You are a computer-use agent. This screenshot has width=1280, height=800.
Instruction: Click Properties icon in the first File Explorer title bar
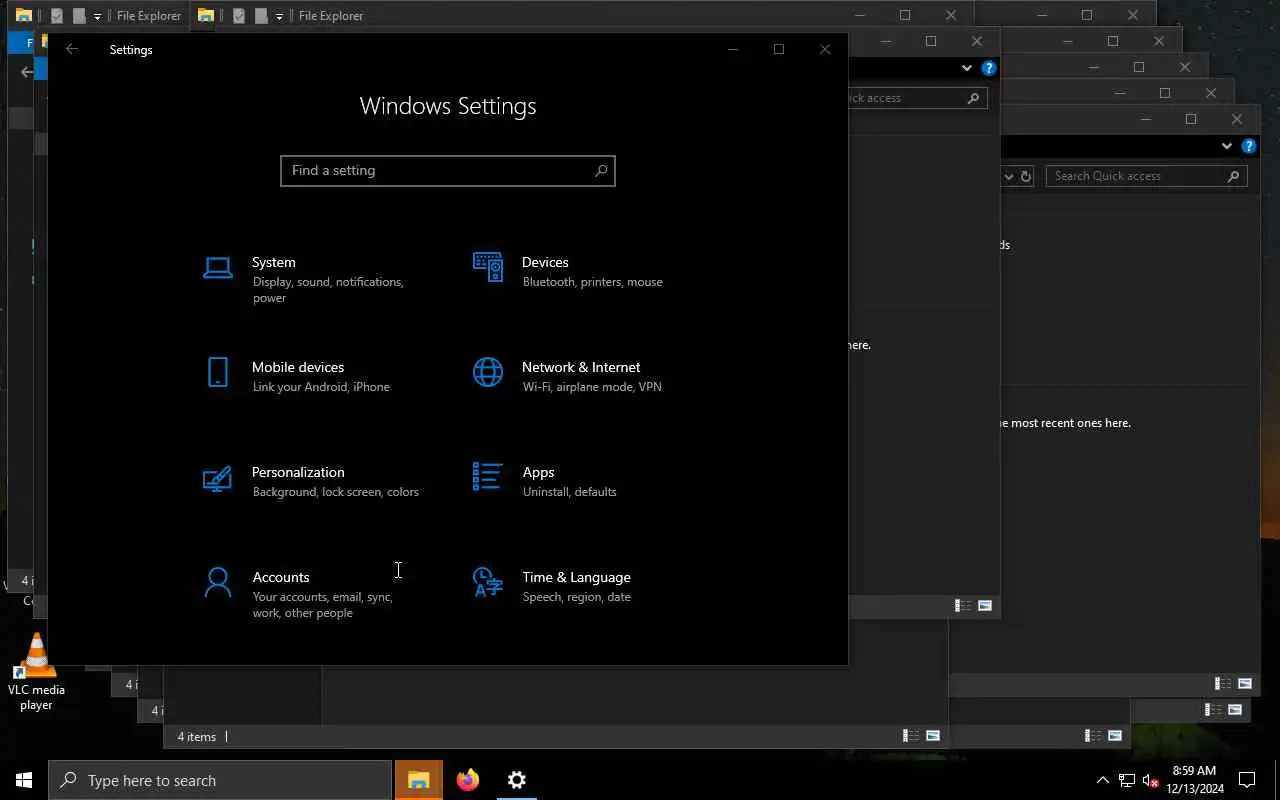tap(57, 15)
